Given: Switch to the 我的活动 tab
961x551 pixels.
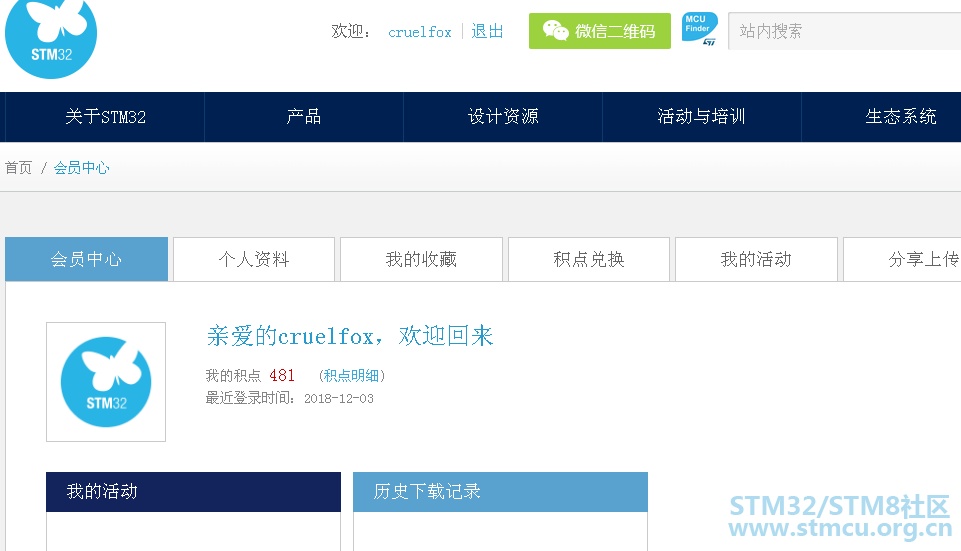Looking at the screenshot, I should [x=756, y=259].
